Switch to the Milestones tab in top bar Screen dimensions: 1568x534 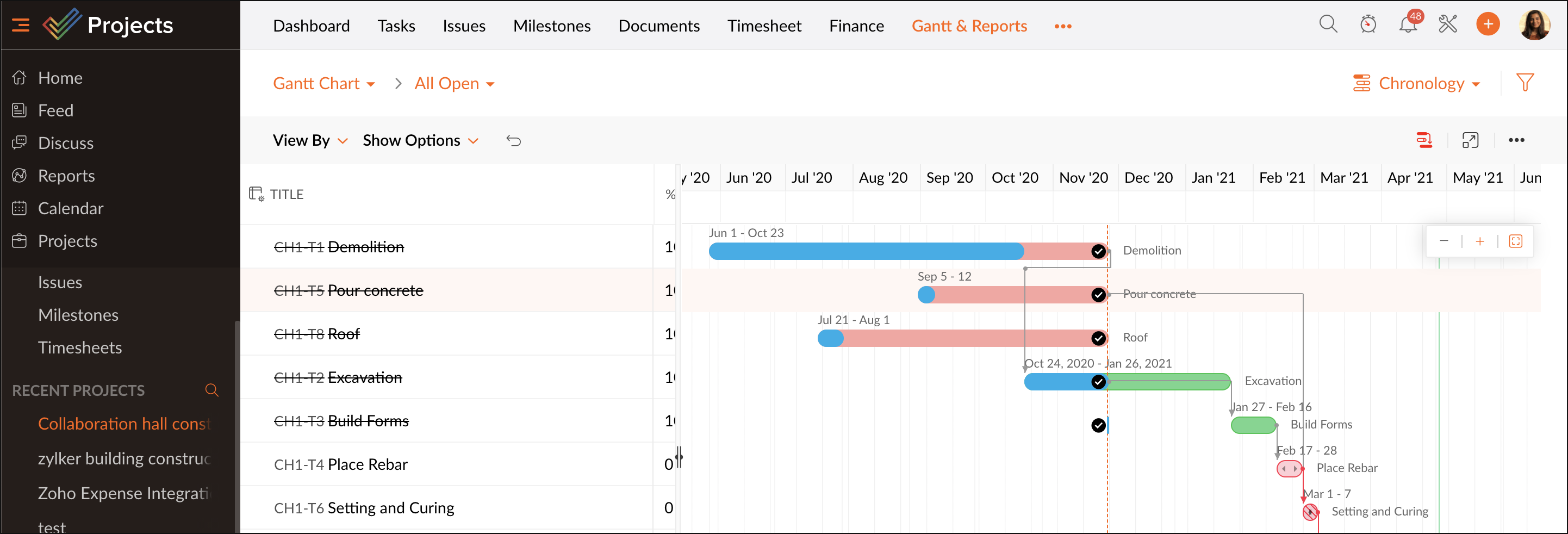click(551, 26)
